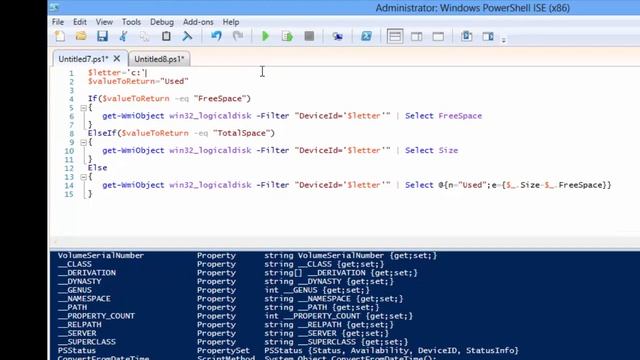Collapse the ElseIf block at line 9
The image size is (640, 360).
point(83,142)
